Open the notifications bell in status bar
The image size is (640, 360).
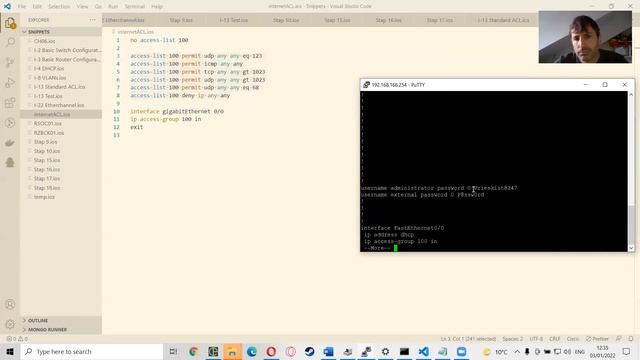631,339
